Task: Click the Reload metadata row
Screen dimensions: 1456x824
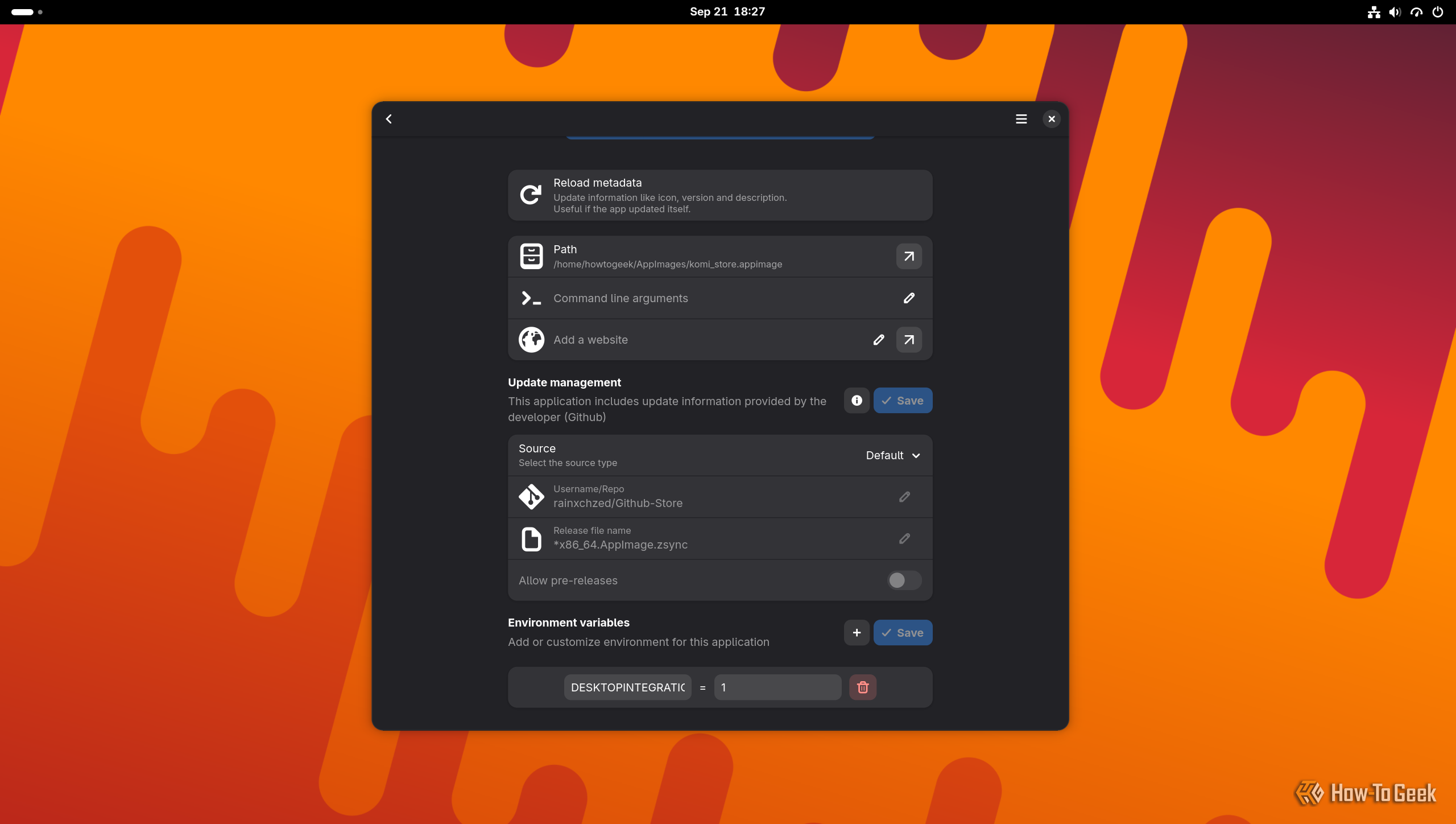Action: pos(720,195)
